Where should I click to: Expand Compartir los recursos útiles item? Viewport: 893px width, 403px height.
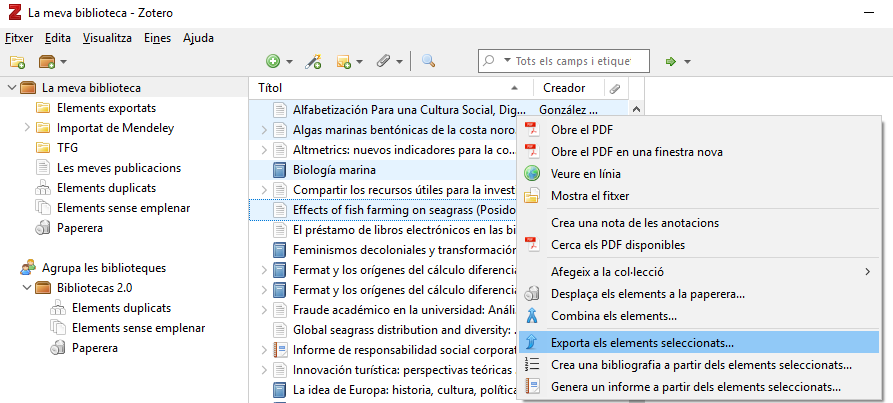263,190
